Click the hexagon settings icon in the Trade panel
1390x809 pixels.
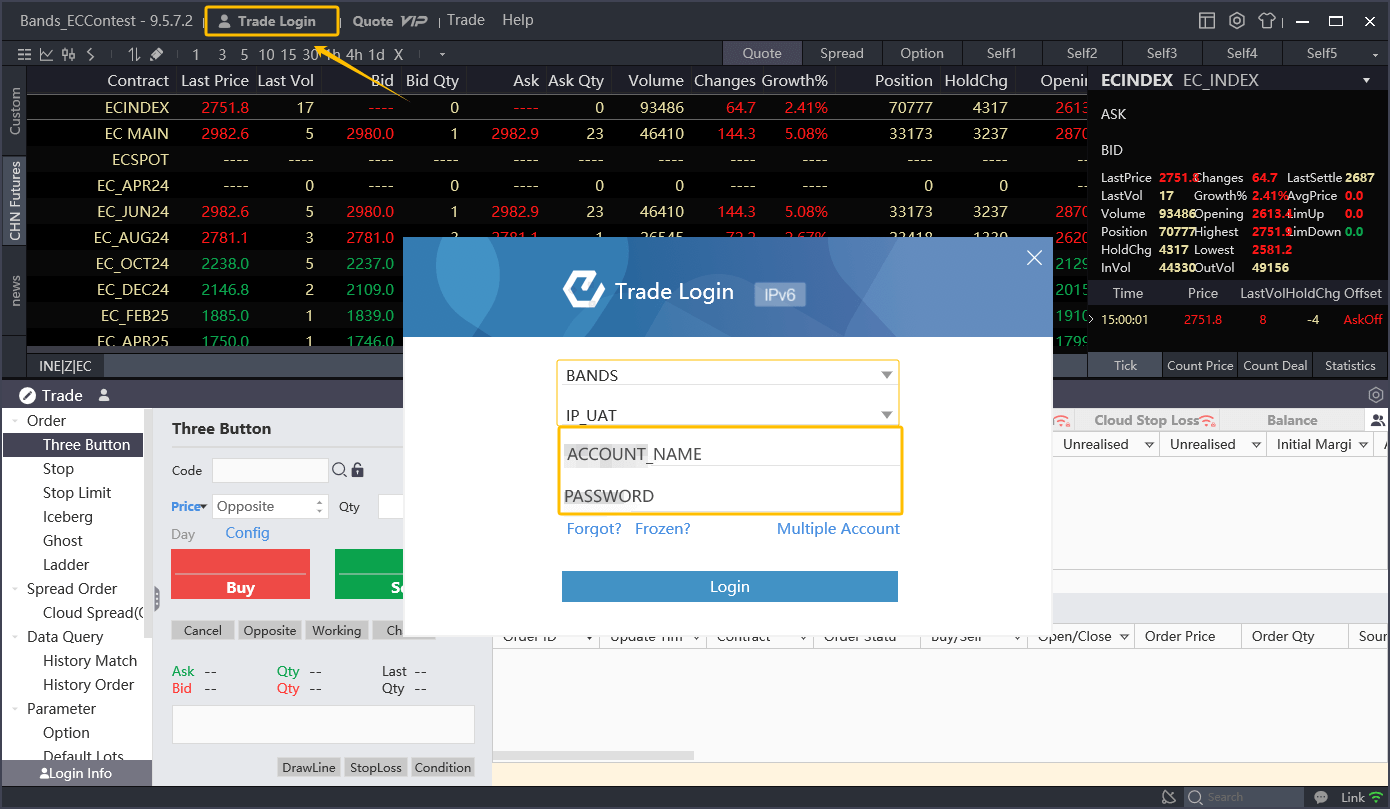(1376, 395)
